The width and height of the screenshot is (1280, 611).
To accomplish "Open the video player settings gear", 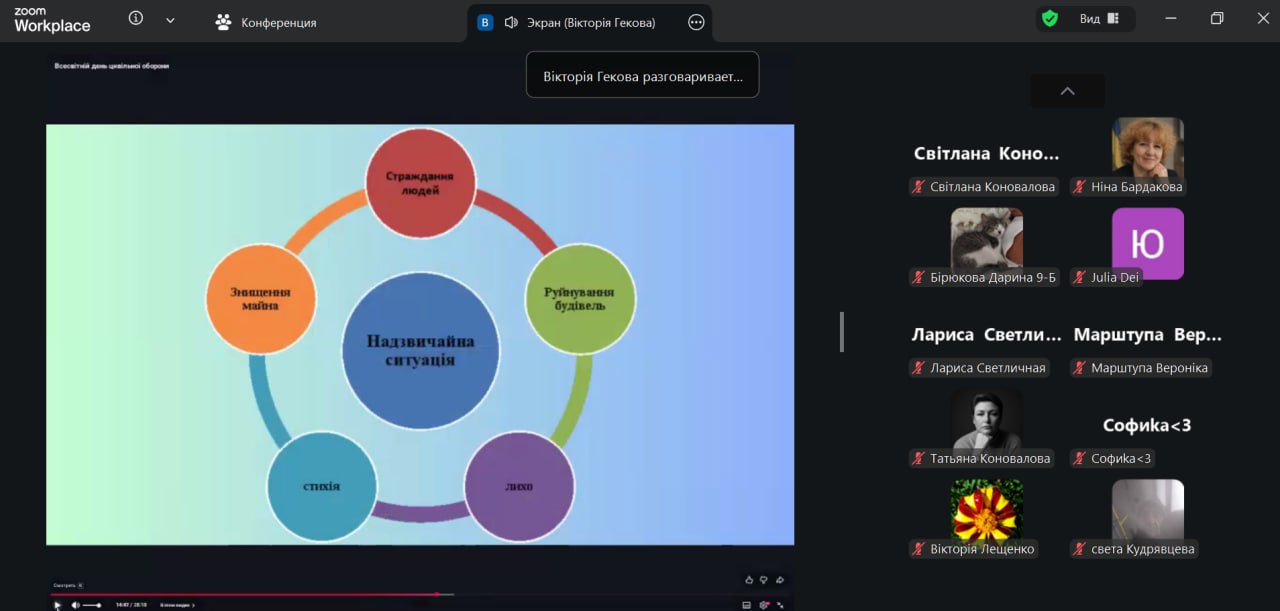I will pos(764,605).
